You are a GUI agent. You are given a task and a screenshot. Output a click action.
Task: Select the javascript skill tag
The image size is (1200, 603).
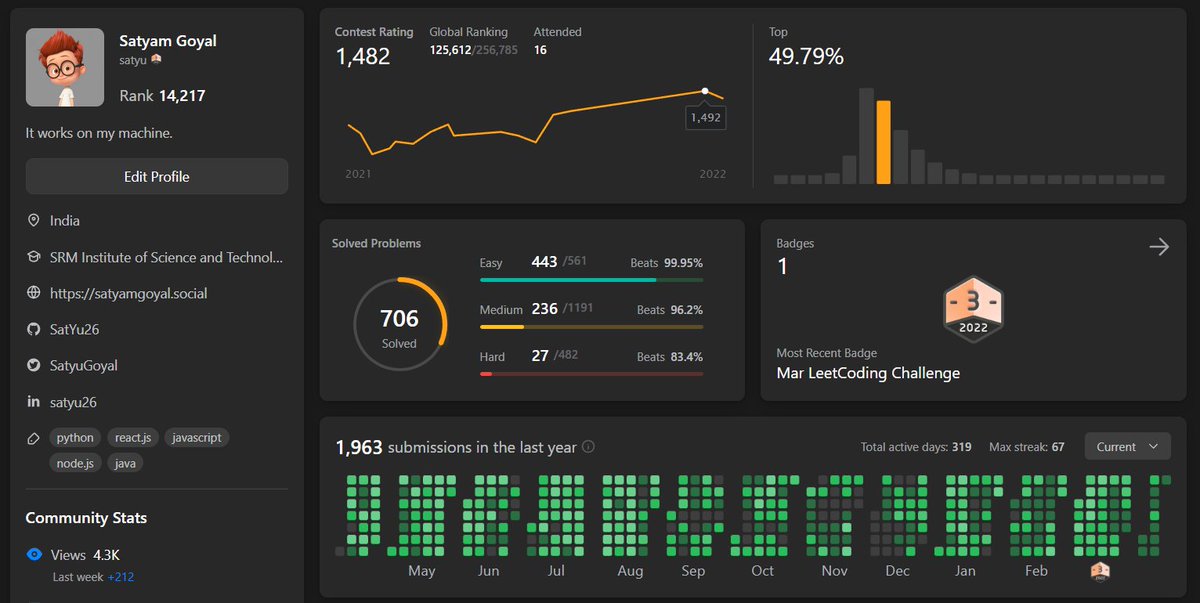click(197, 438)
